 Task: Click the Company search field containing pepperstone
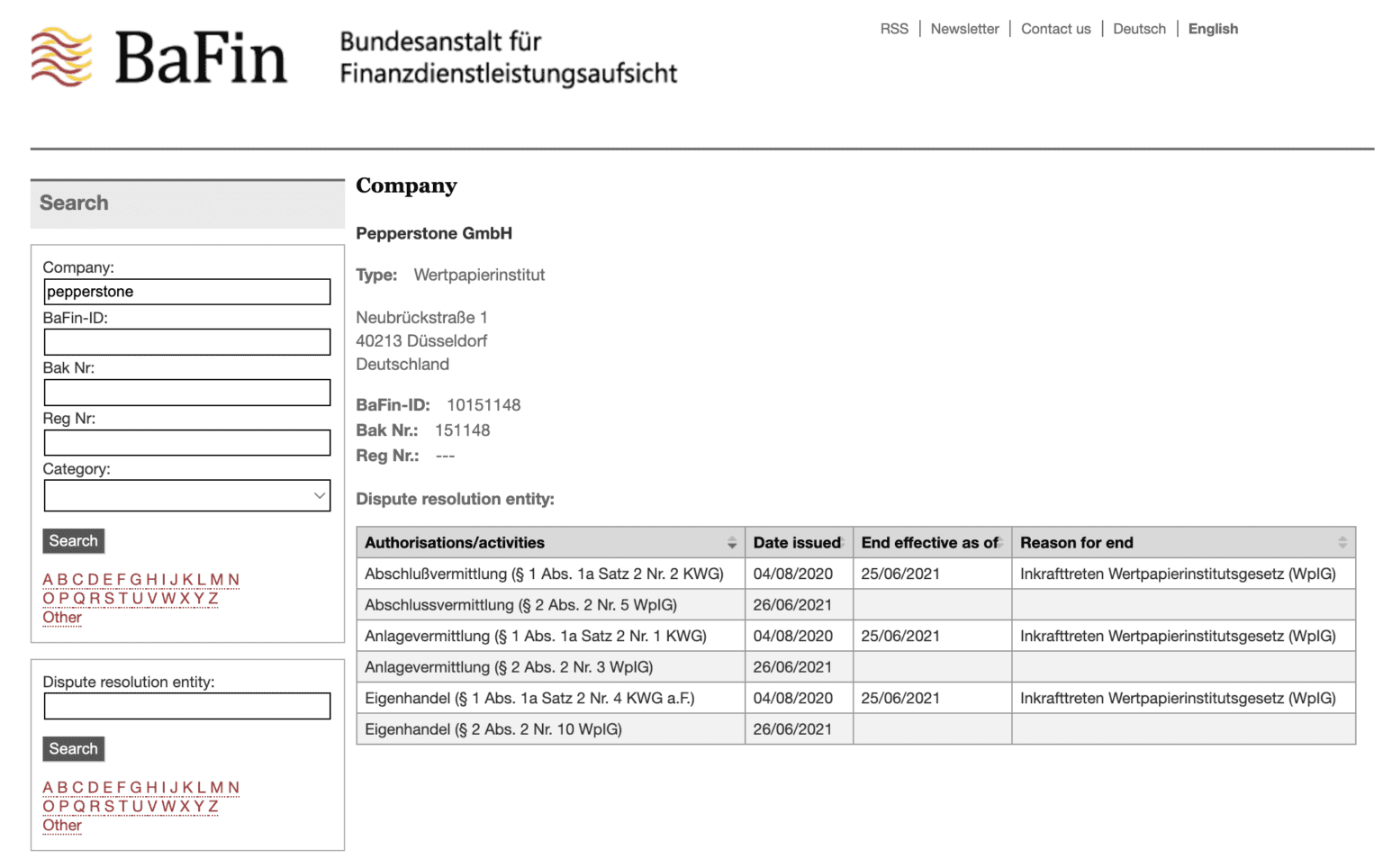pos(186,291)
